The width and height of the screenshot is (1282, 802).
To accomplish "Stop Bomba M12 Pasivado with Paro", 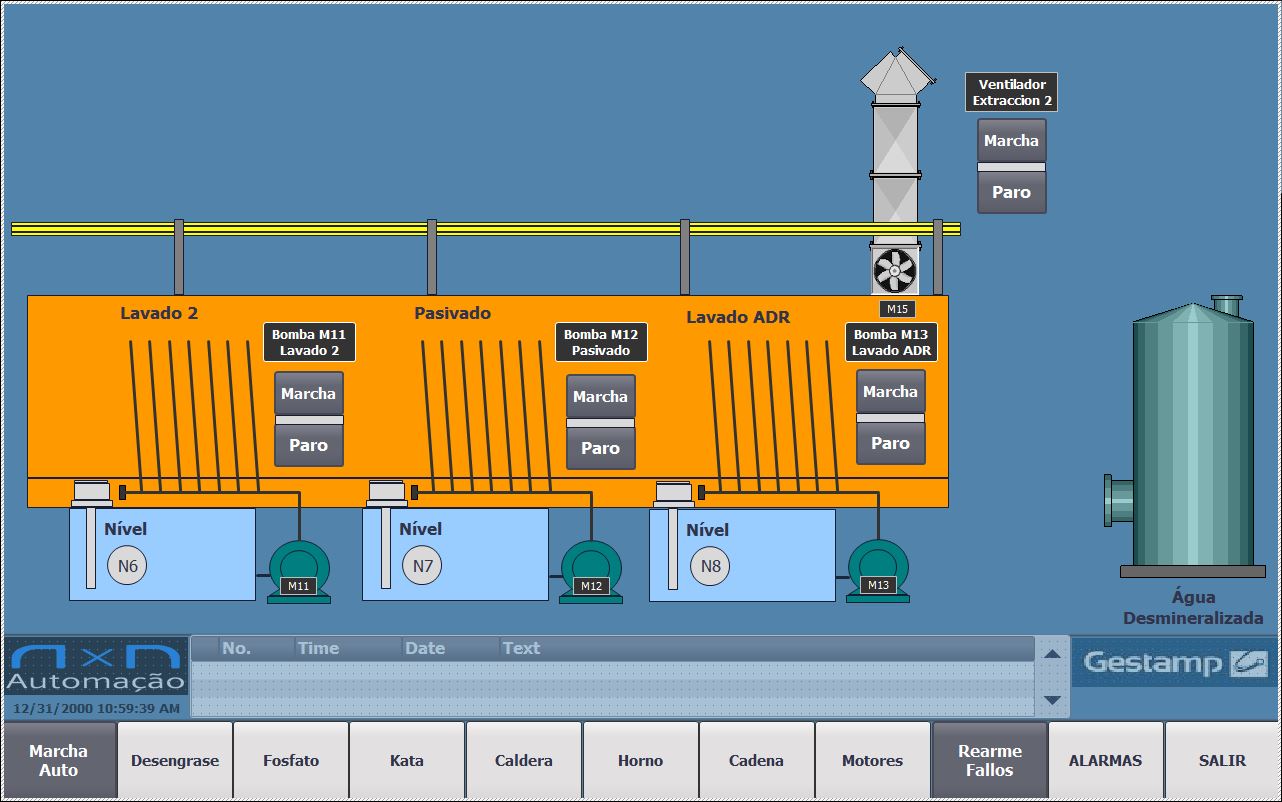I will 600,448.
